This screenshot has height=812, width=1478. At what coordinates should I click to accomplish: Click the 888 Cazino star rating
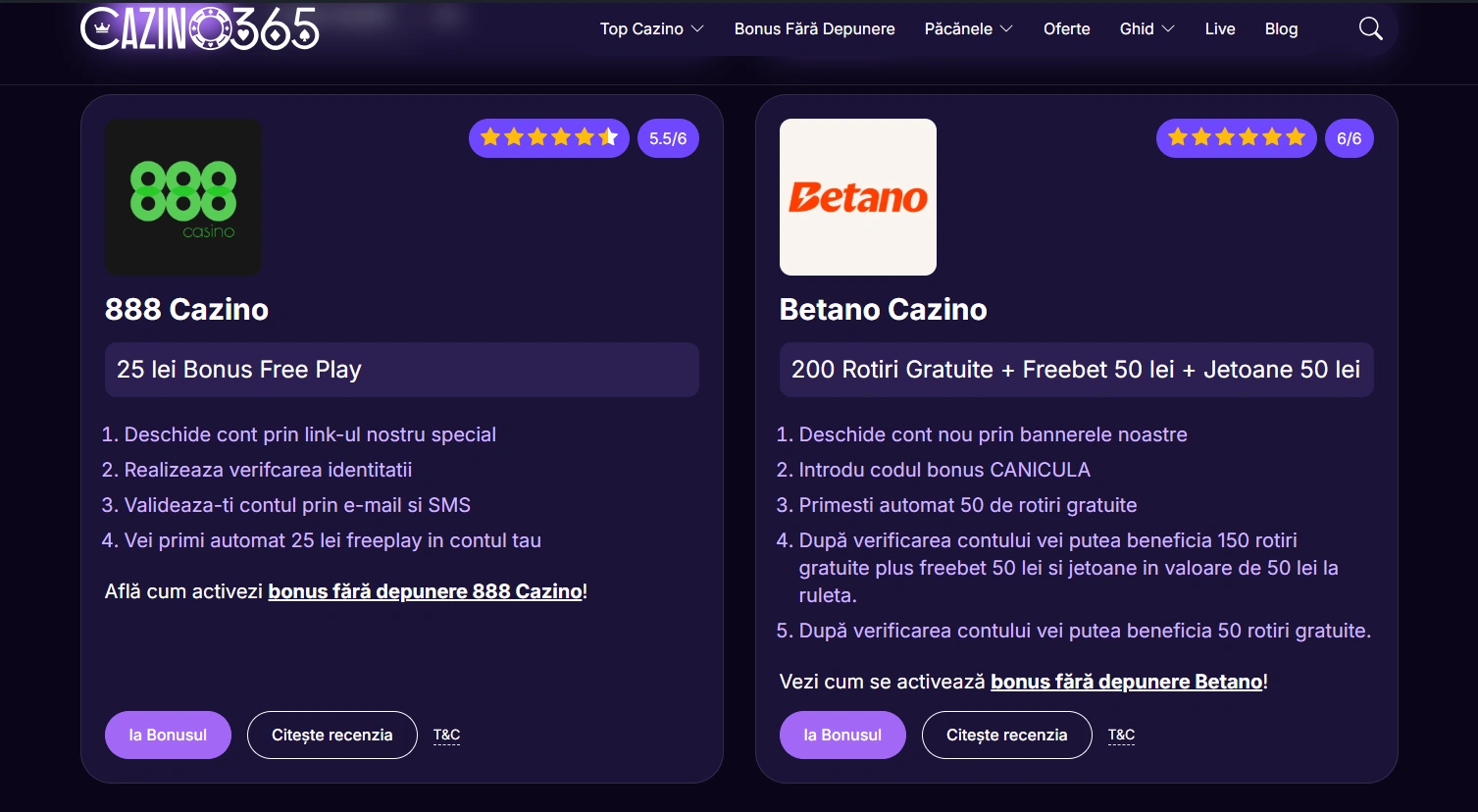pyautogui.click(x=548, y=138)
